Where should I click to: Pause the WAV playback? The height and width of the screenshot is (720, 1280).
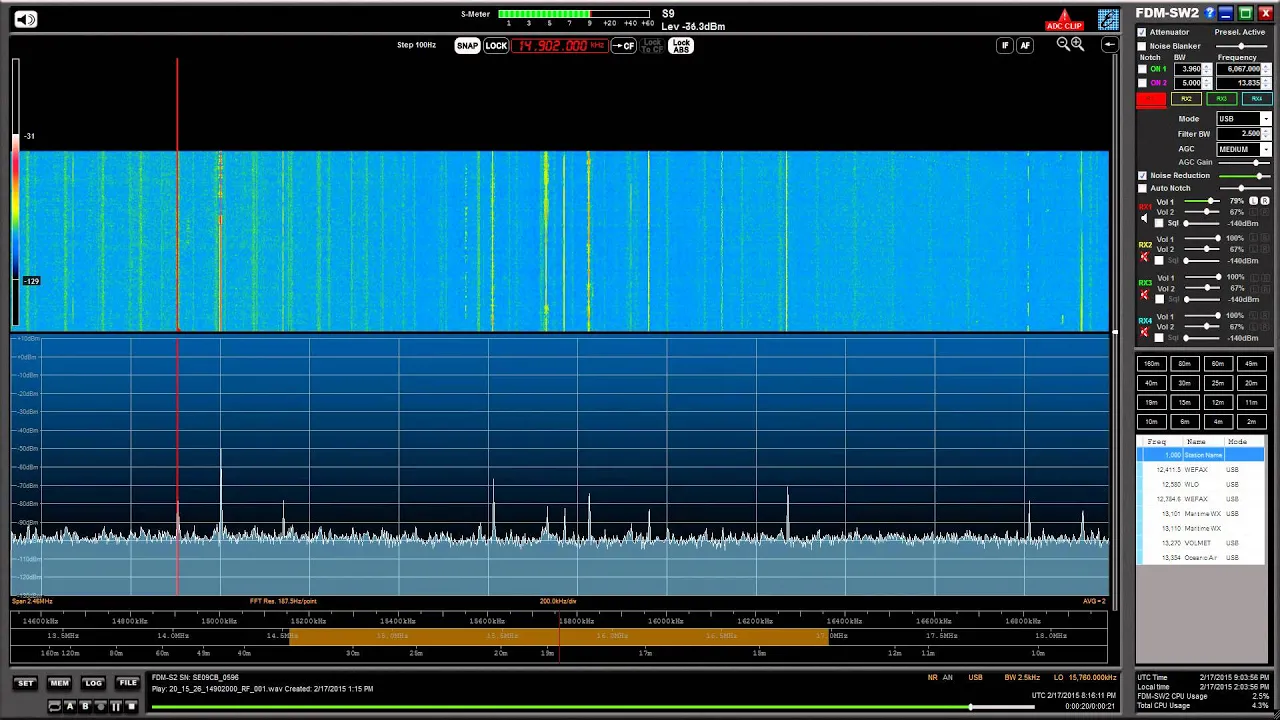(x=116, y=706)
